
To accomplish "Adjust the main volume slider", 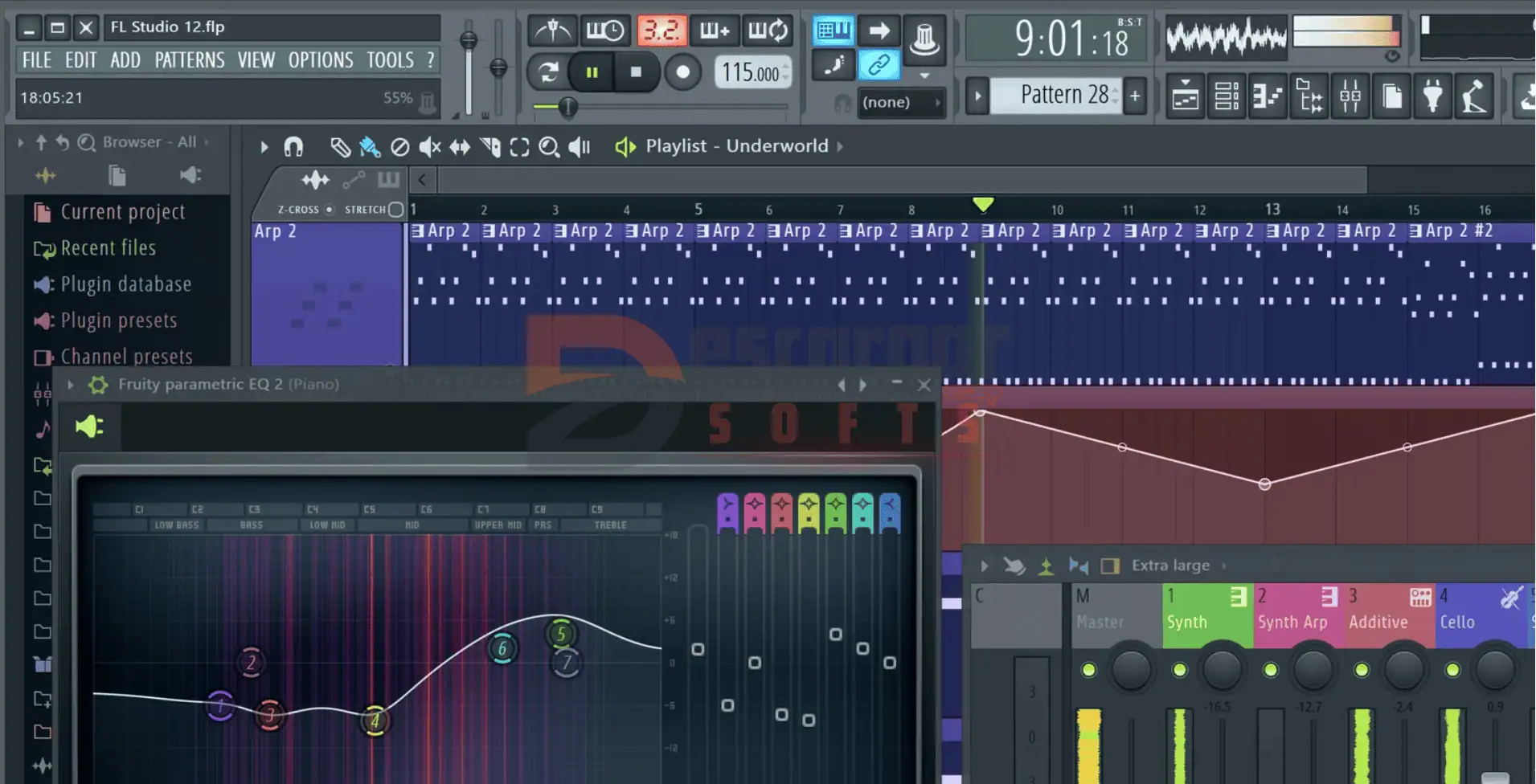I will coord(469,39).
